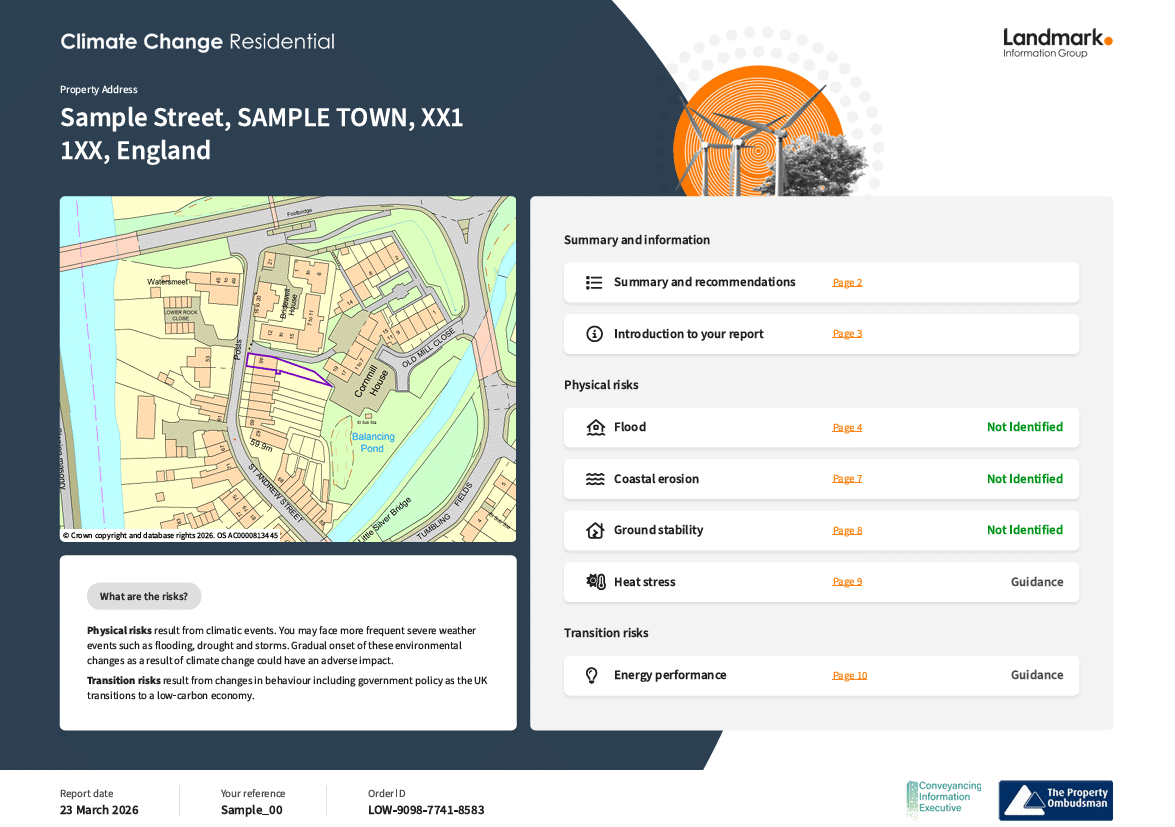Click the Flood house icon
Screen dimensions: 1175x827
[x=595, y=428]
